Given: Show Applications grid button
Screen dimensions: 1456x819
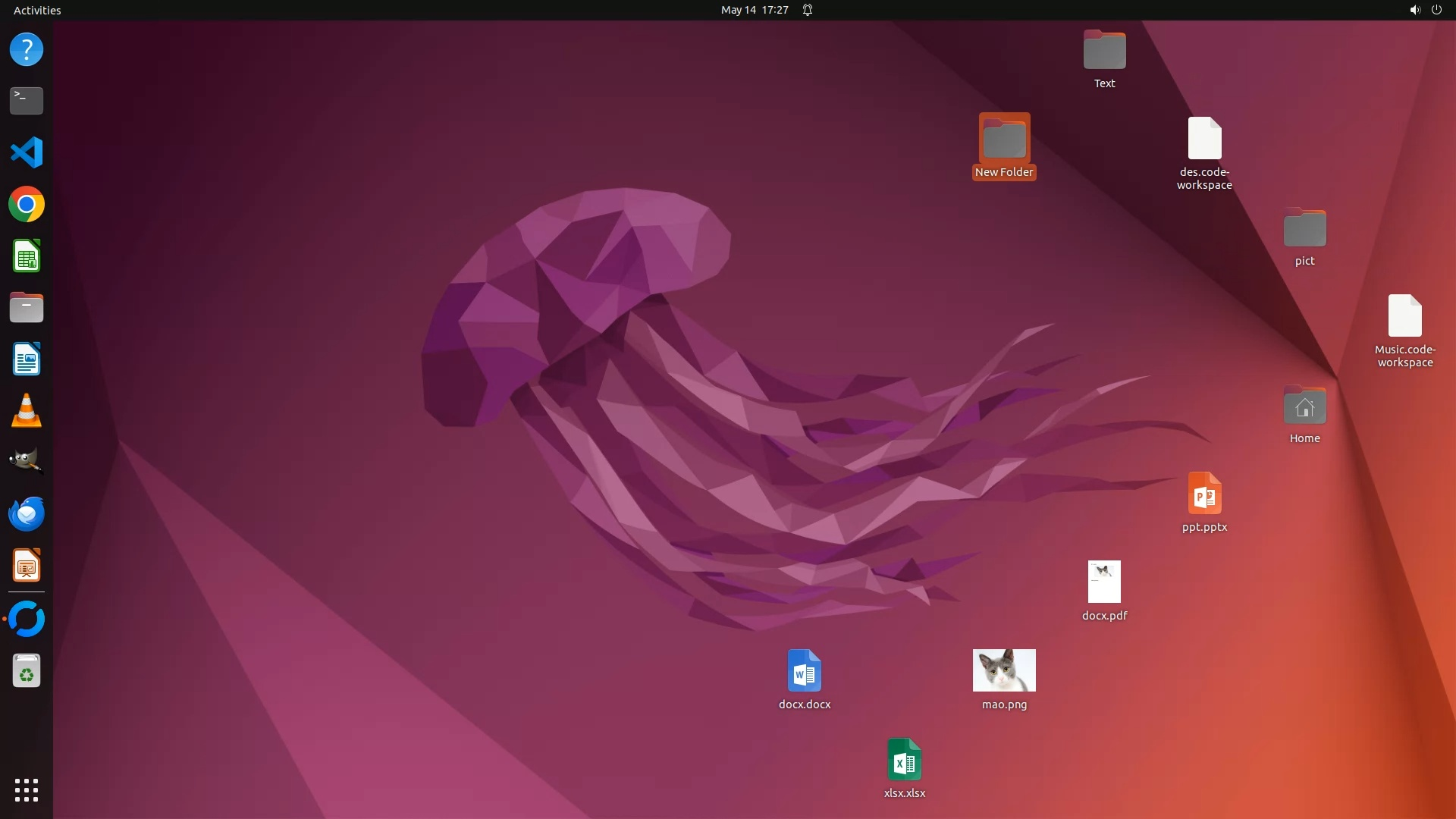Looking at the screenshot, I should 27,790.
